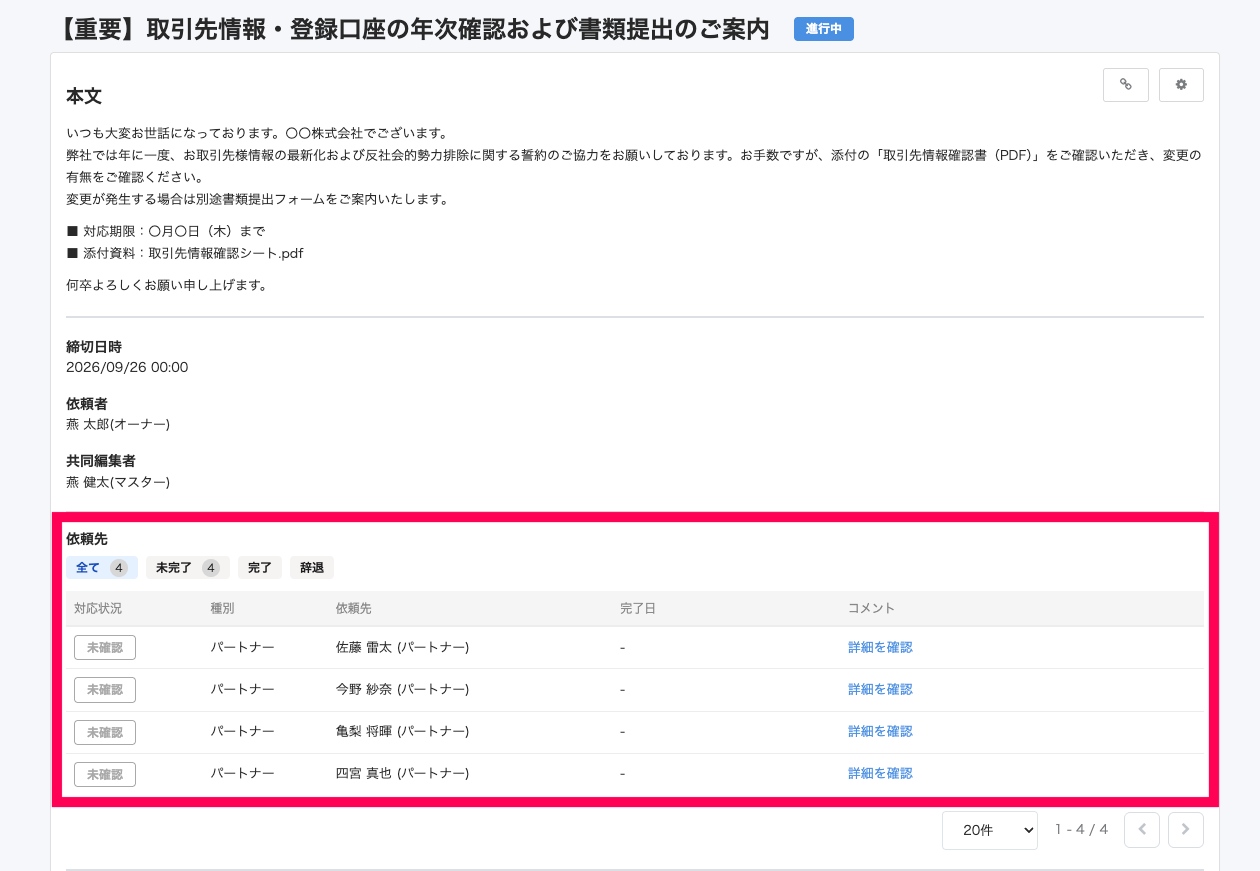Image resolution: width=1260 pixels, height=871 pixels.
Task: Click the 添付資料 pdf line
Action: coord(185,253)
